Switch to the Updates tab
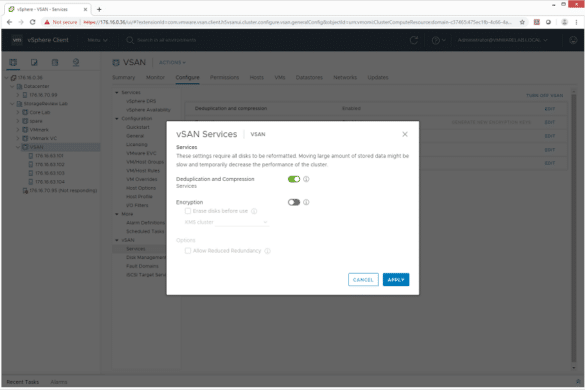The width and height of the screenshot is (585, 390). [378, 77]
